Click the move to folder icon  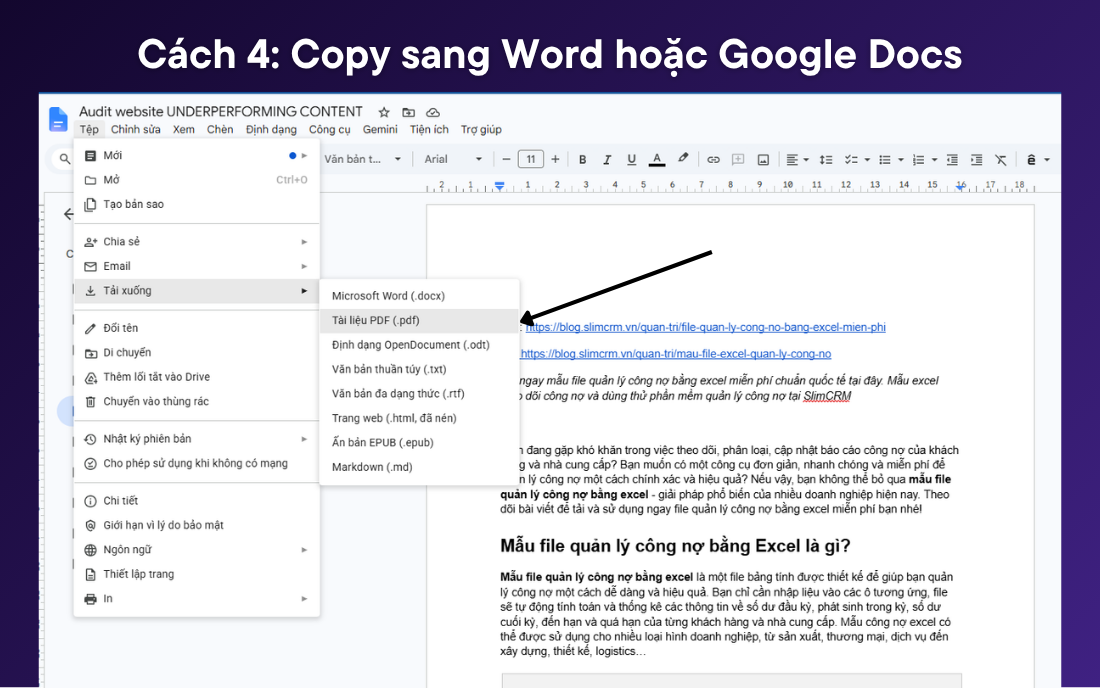408,112
